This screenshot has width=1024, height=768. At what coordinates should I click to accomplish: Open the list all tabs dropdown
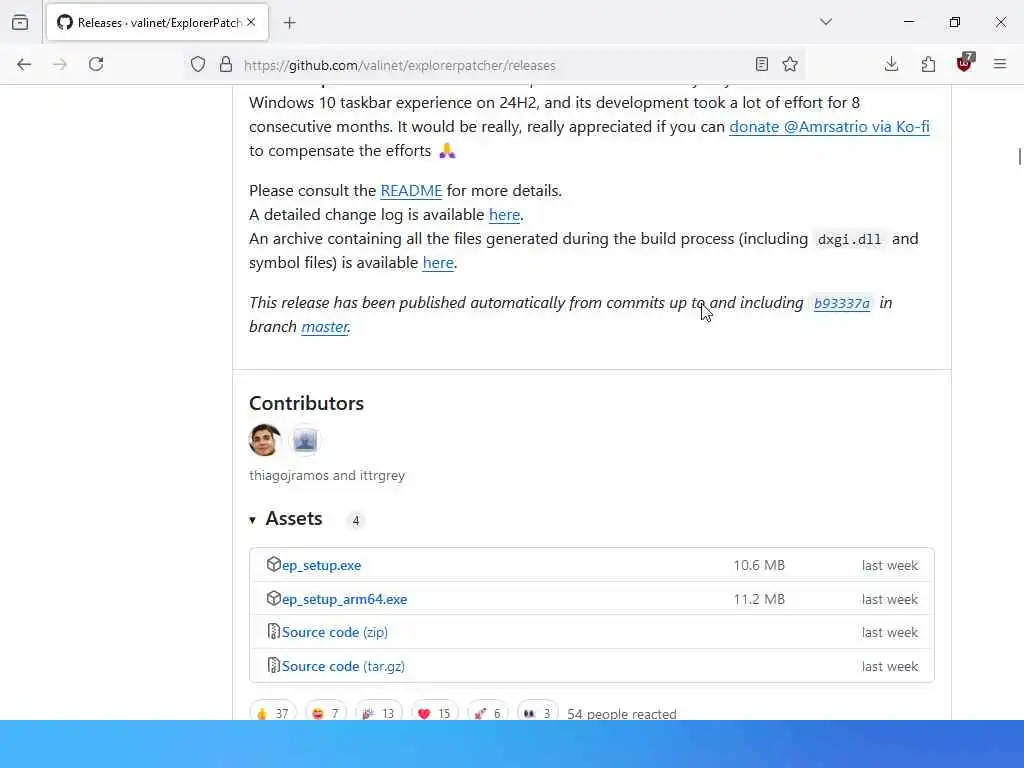[825, 22]
